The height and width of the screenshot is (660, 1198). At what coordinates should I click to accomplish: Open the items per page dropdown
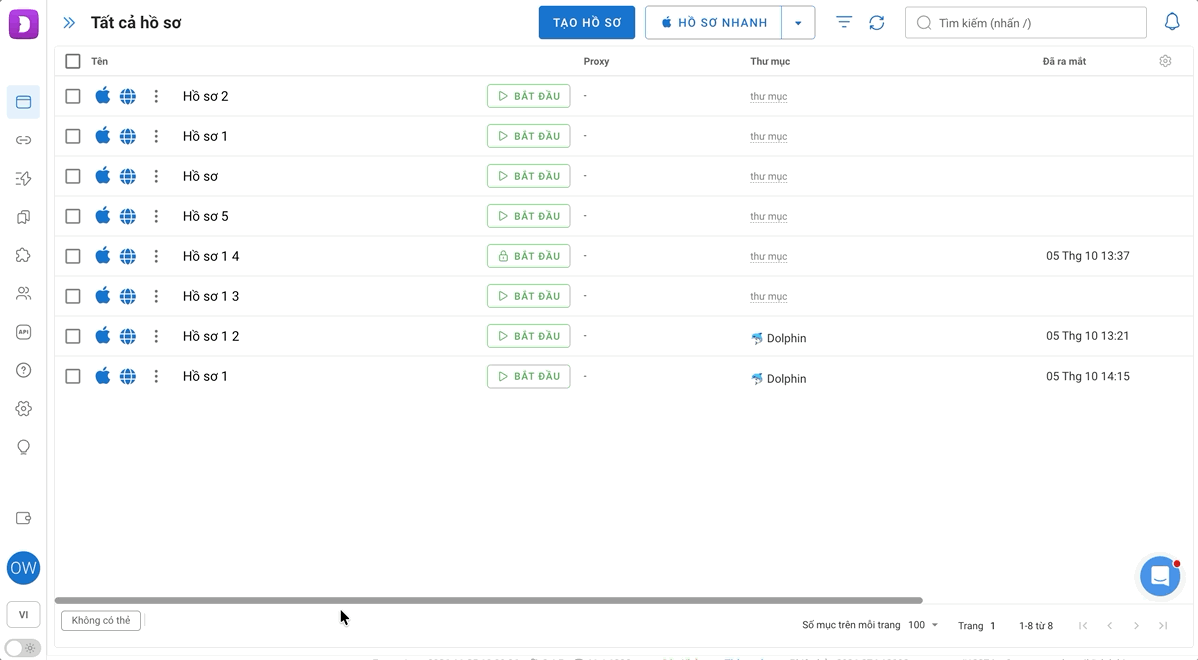click(923, 625)
